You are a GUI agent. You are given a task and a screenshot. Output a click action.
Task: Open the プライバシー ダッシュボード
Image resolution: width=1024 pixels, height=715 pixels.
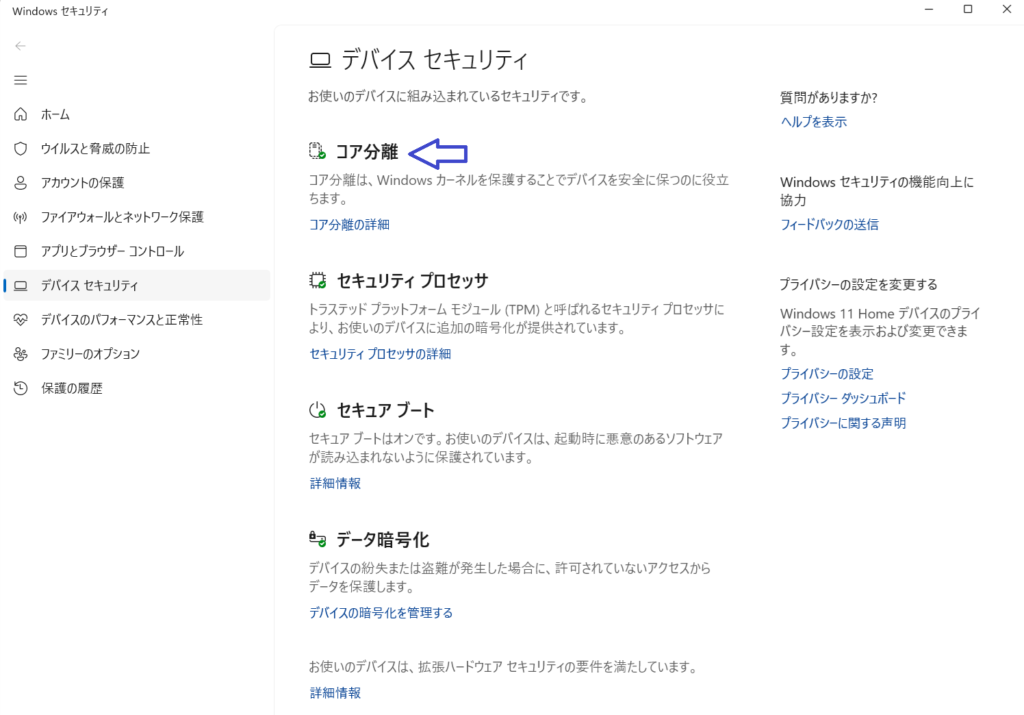click(x=843, y=397)
